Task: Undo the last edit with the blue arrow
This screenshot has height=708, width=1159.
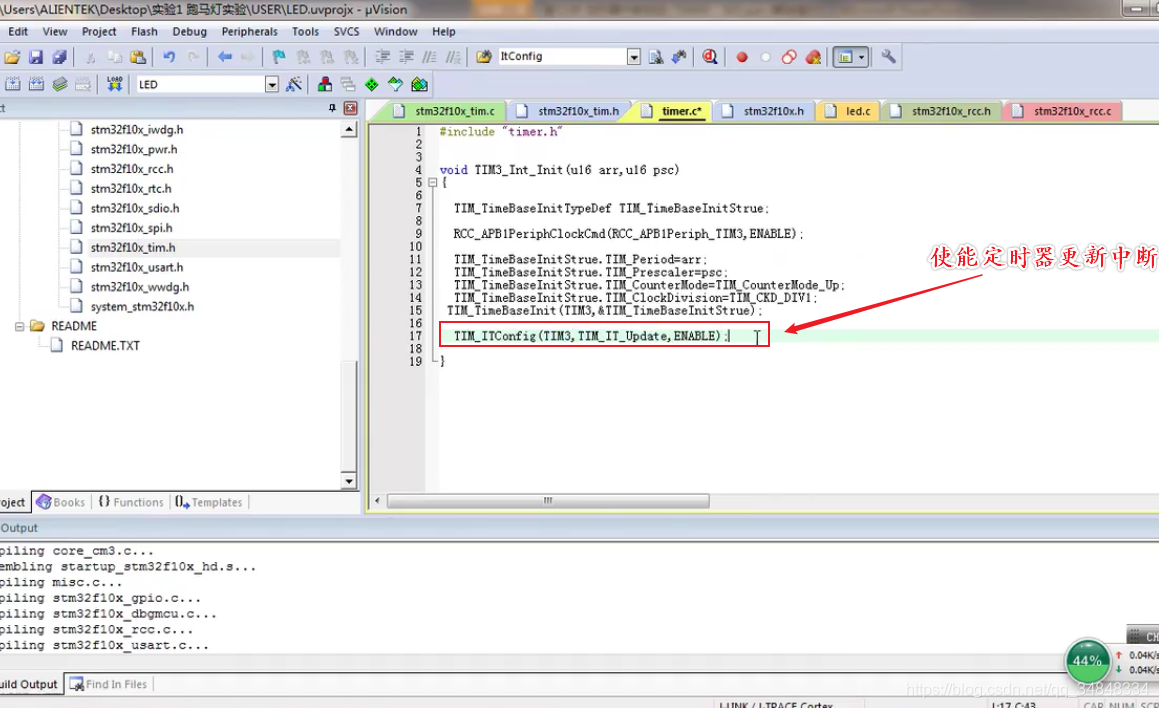Action: (x=169, y=57)
